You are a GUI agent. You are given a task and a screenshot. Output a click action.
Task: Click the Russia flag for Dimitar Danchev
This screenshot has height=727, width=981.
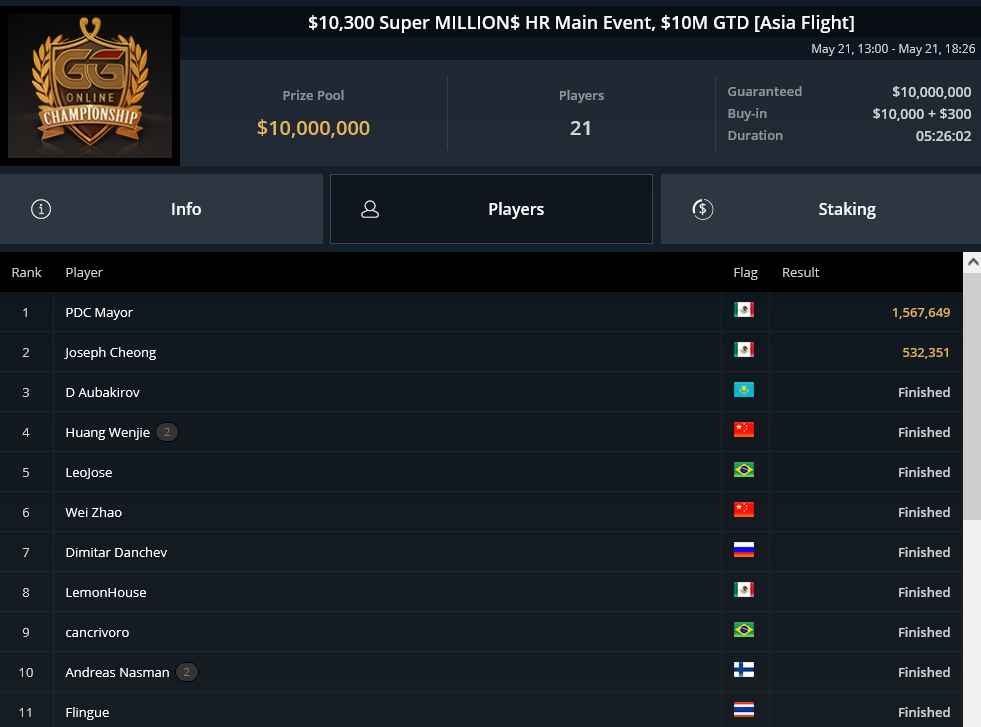point(744,550)
